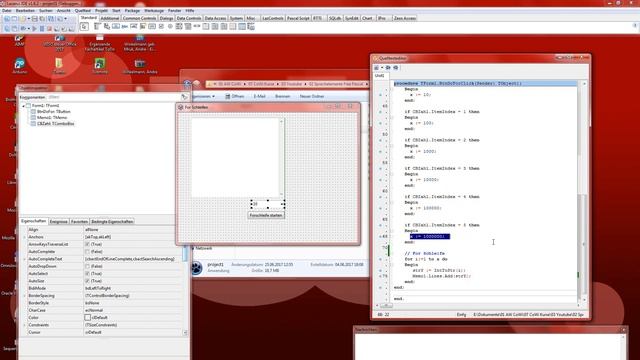Toggle the AutoComplete property checkbox
The height and width of the screenshot is (360, 640).
point(87,251)
